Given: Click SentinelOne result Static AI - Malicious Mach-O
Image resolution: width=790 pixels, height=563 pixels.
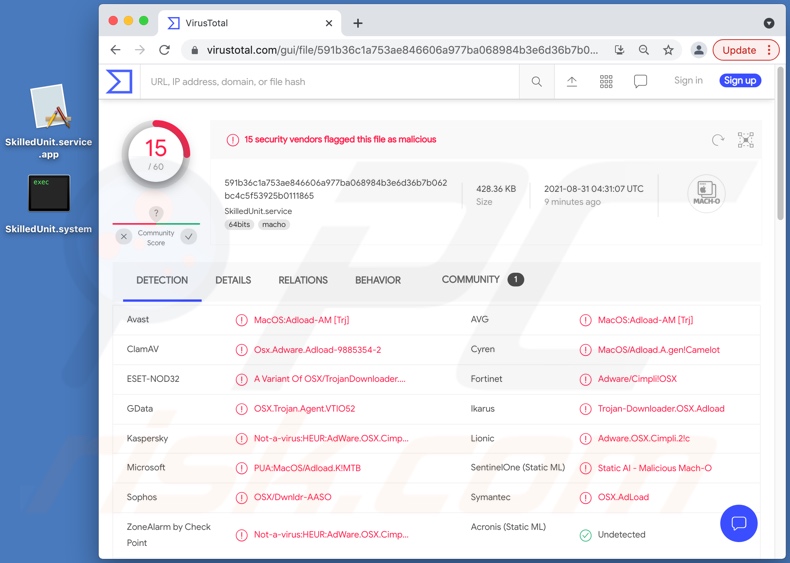Looking at the screenshot, I should click(655, 468).
